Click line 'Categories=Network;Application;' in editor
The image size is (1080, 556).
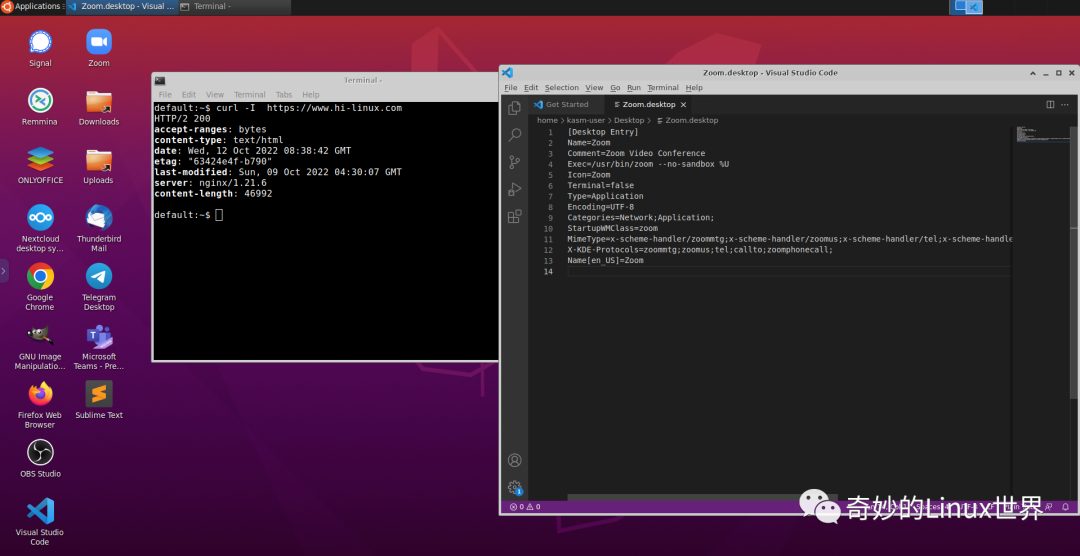pos(641,217)
